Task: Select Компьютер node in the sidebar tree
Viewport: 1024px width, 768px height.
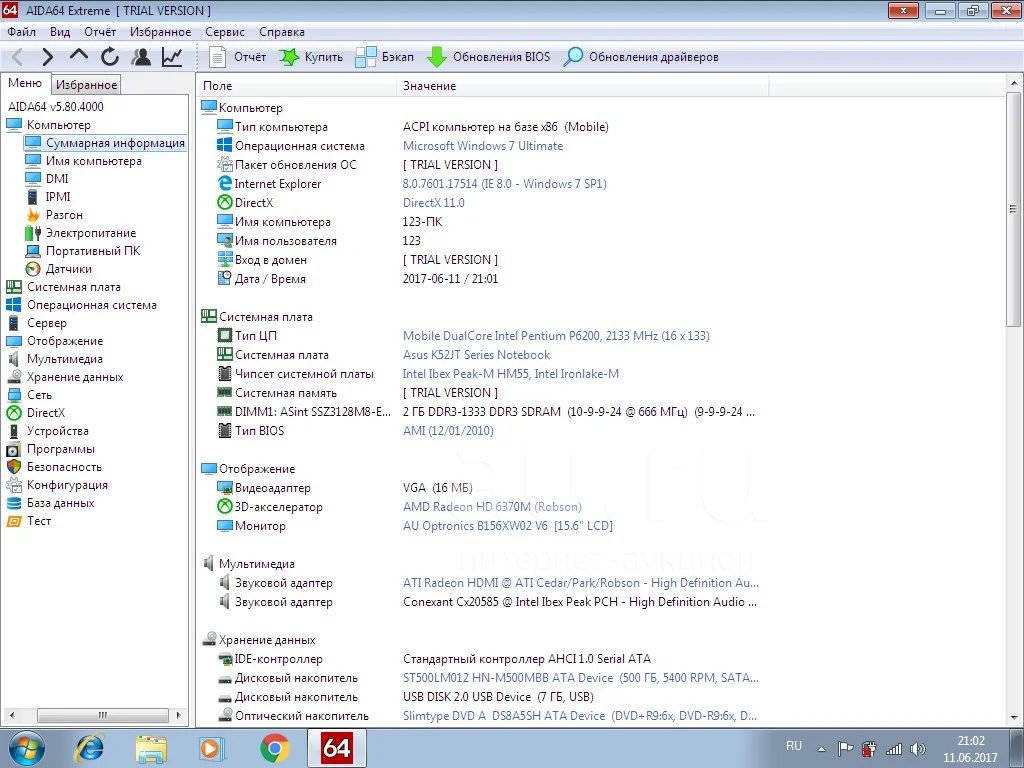Action: [x=59, y=125]
